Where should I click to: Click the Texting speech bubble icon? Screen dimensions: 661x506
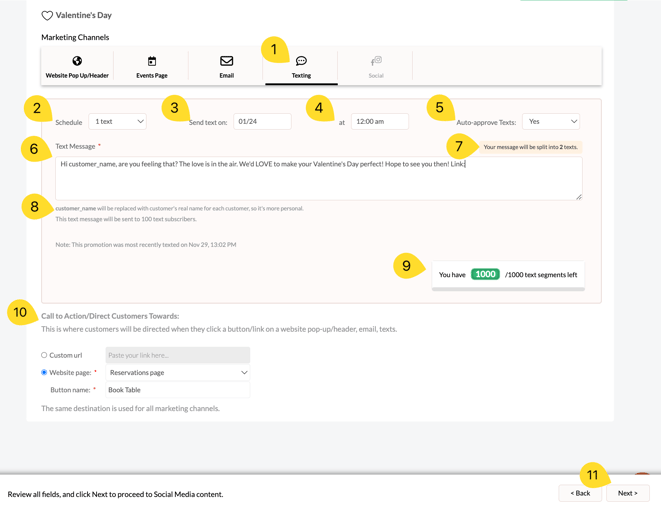coord(301,61)
